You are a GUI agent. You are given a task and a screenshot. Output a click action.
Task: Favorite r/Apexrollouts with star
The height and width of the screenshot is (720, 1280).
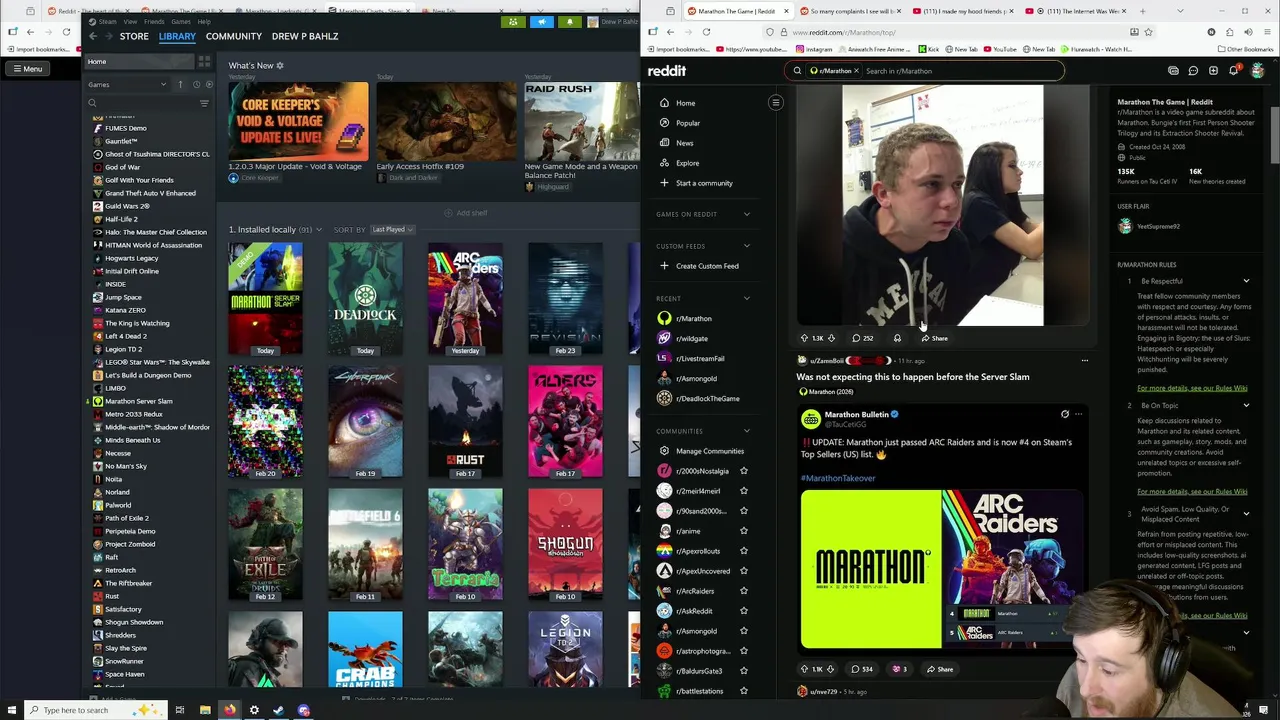point(743,551)
